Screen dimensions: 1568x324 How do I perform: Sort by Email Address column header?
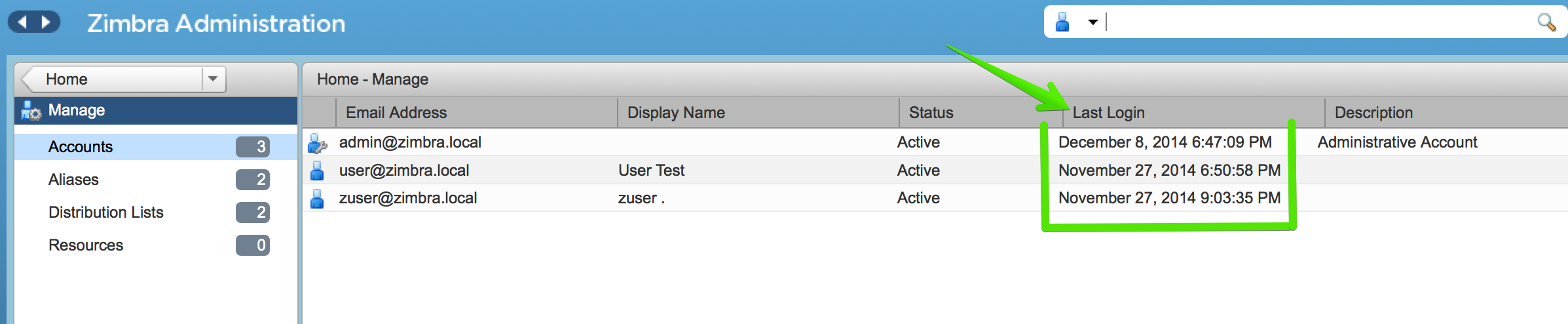pos(396,113)
